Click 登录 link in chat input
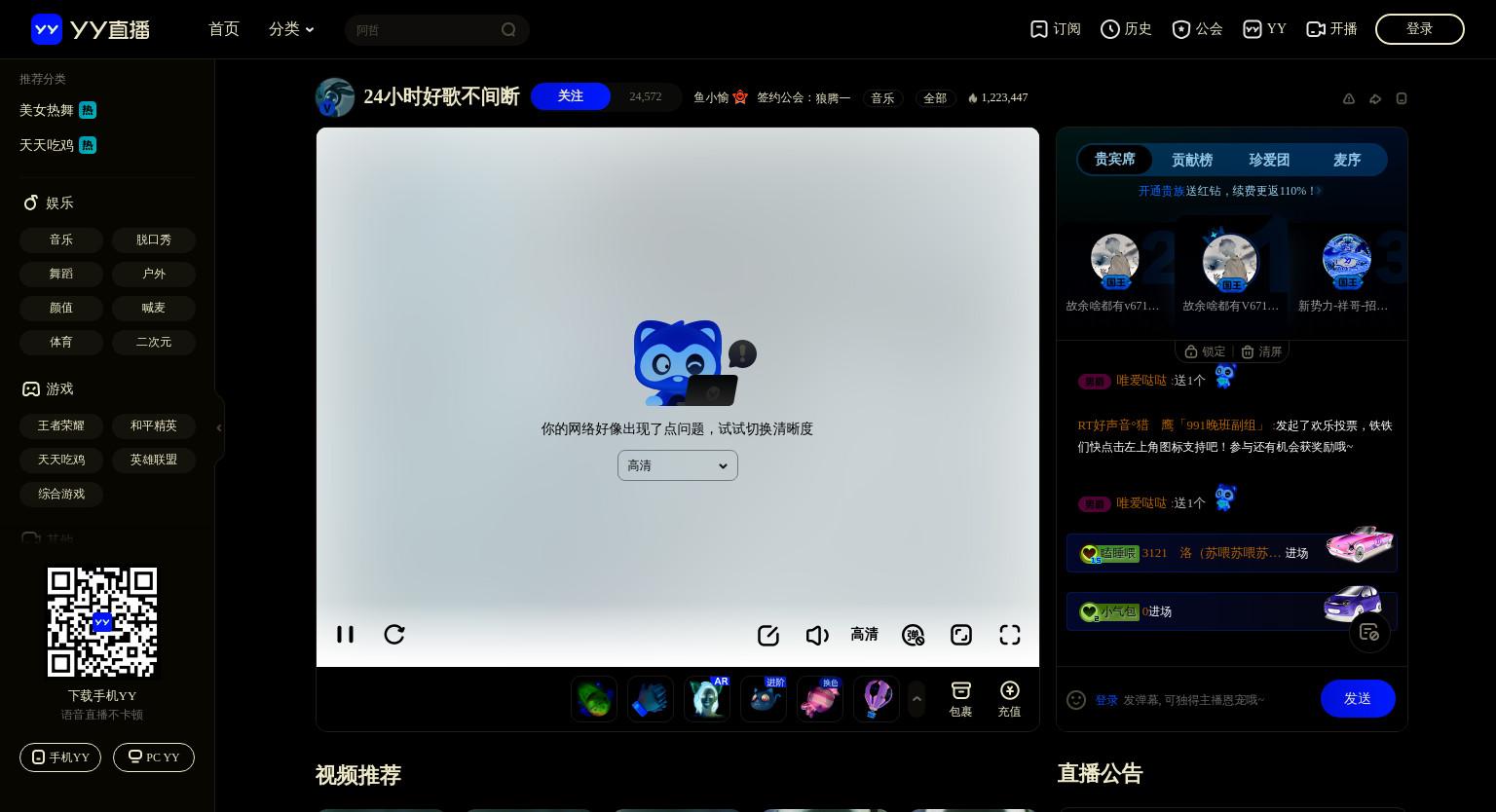The width and height of the screenshot is (1496, 812). point(1106,700)
